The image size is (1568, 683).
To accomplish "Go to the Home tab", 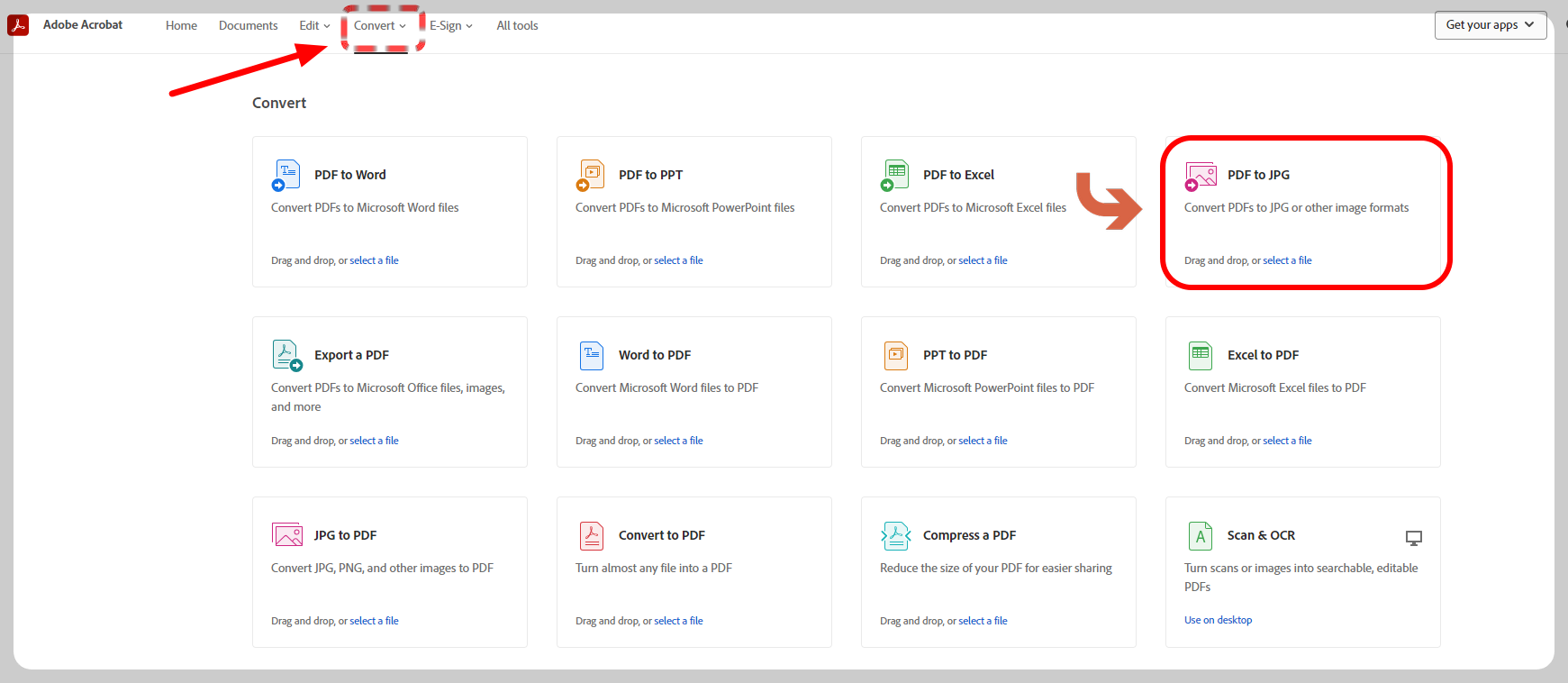I will (x=181, y=25).
